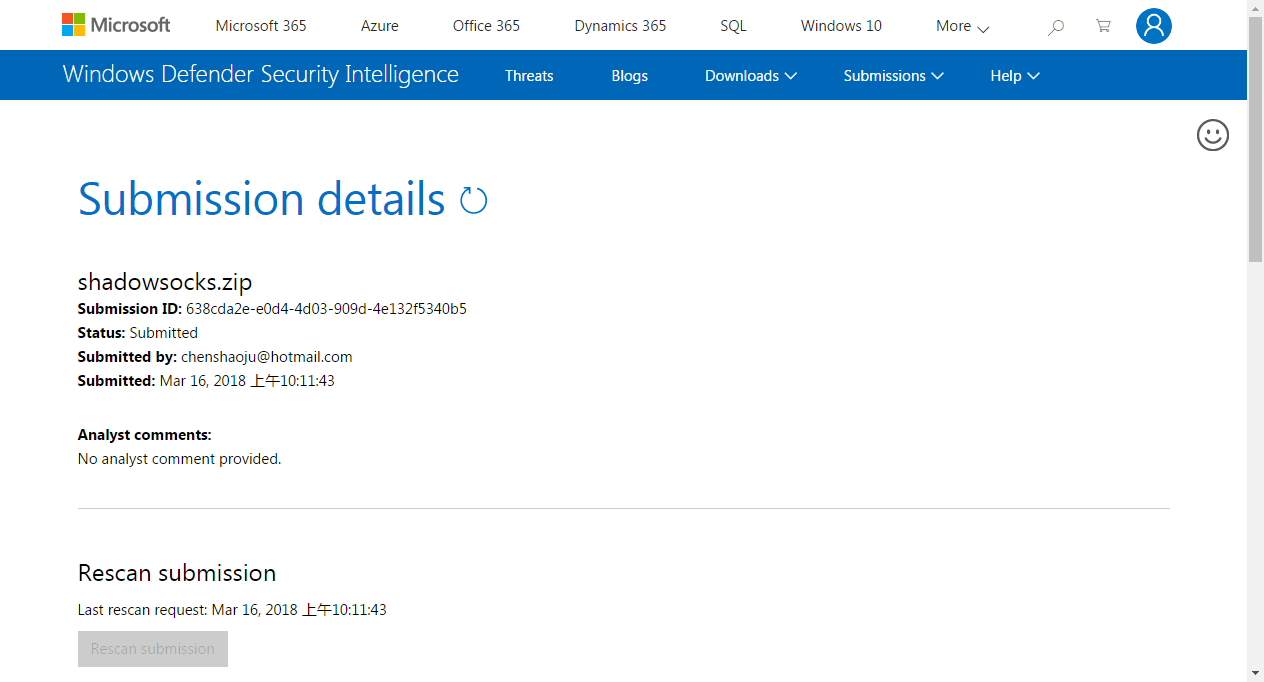Open Office 365 menu item

(486, 26)
